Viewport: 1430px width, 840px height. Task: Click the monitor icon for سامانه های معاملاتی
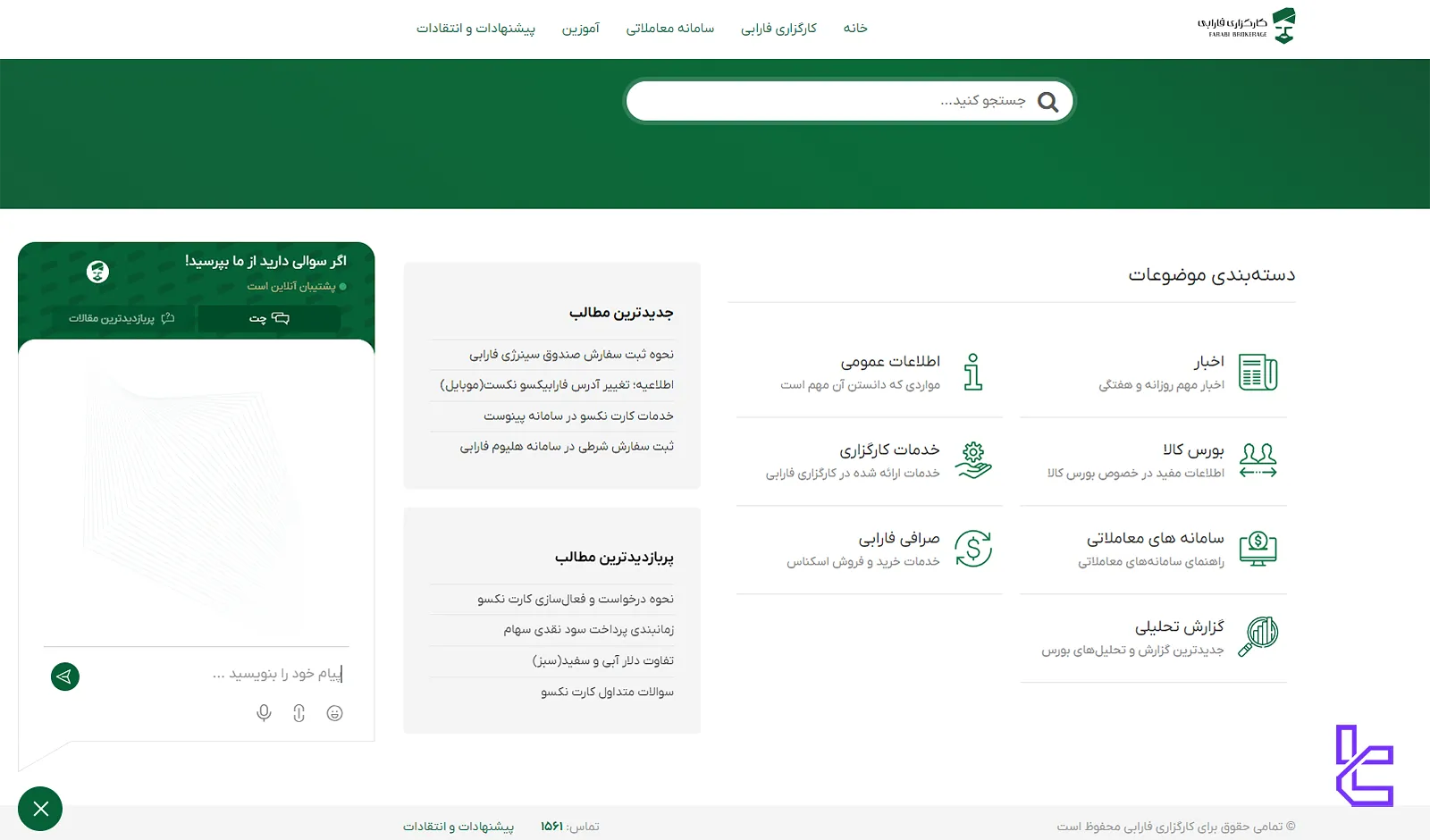[1259, 549]
